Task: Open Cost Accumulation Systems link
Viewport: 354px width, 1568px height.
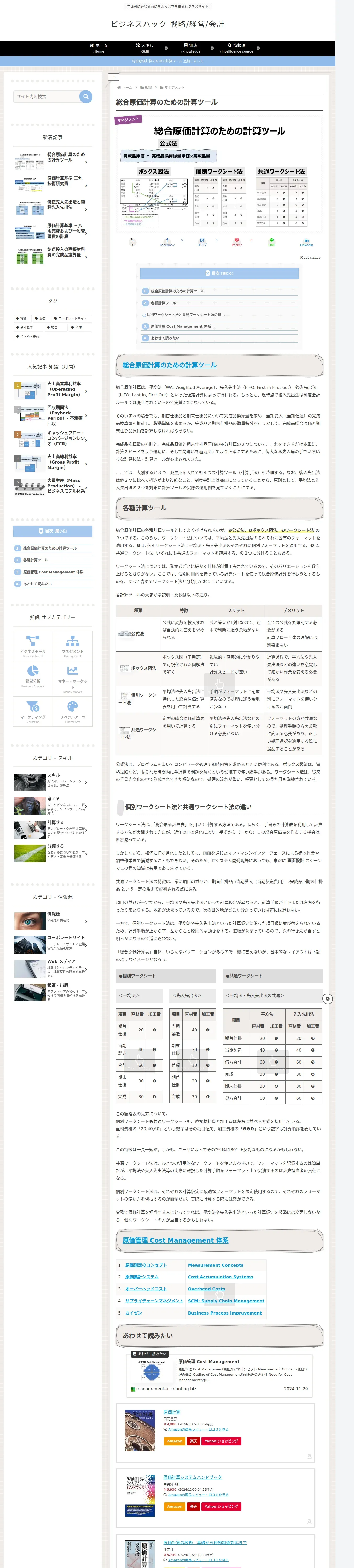Action: [220, 1277]
